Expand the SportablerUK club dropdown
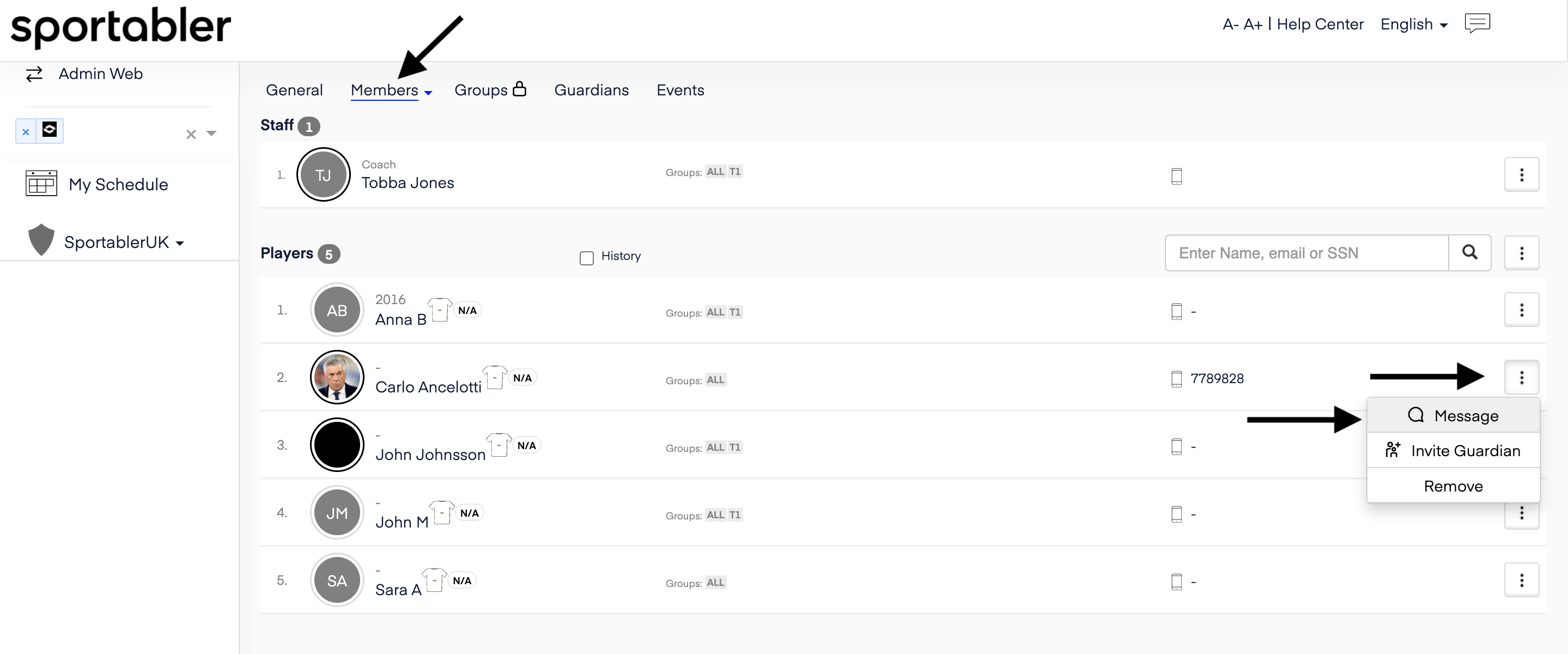Screen dimensions: 1568x654 (x=124, y=243)
